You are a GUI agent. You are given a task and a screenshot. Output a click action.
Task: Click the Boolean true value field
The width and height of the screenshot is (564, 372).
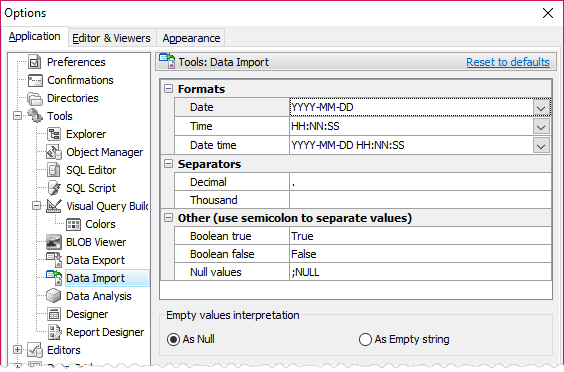coord(420,236)
